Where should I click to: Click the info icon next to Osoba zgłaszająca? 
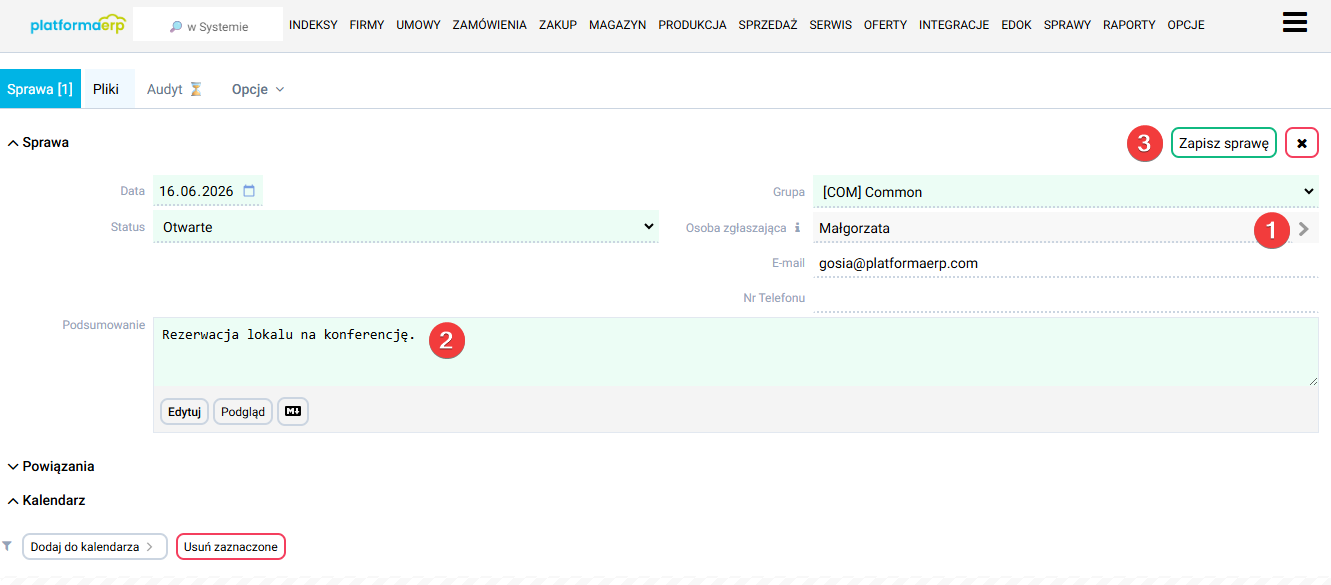(797, 228)
